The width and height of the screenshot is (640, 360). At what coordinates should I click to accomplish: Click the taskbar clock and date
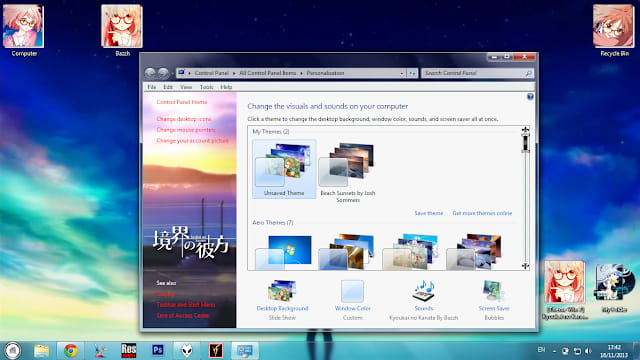click(614, 351)
